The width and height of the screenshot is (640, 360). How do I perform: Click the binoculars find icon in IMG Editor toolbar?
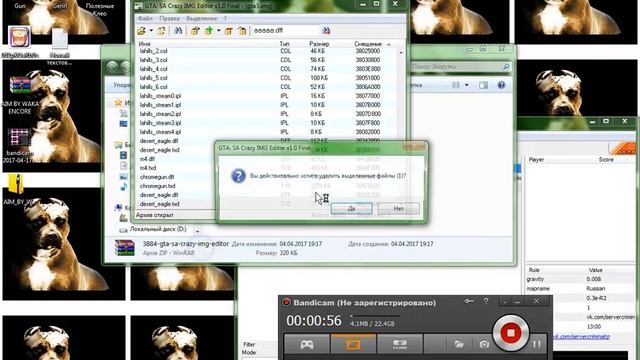pyautogui.click(x=178, y=31)
